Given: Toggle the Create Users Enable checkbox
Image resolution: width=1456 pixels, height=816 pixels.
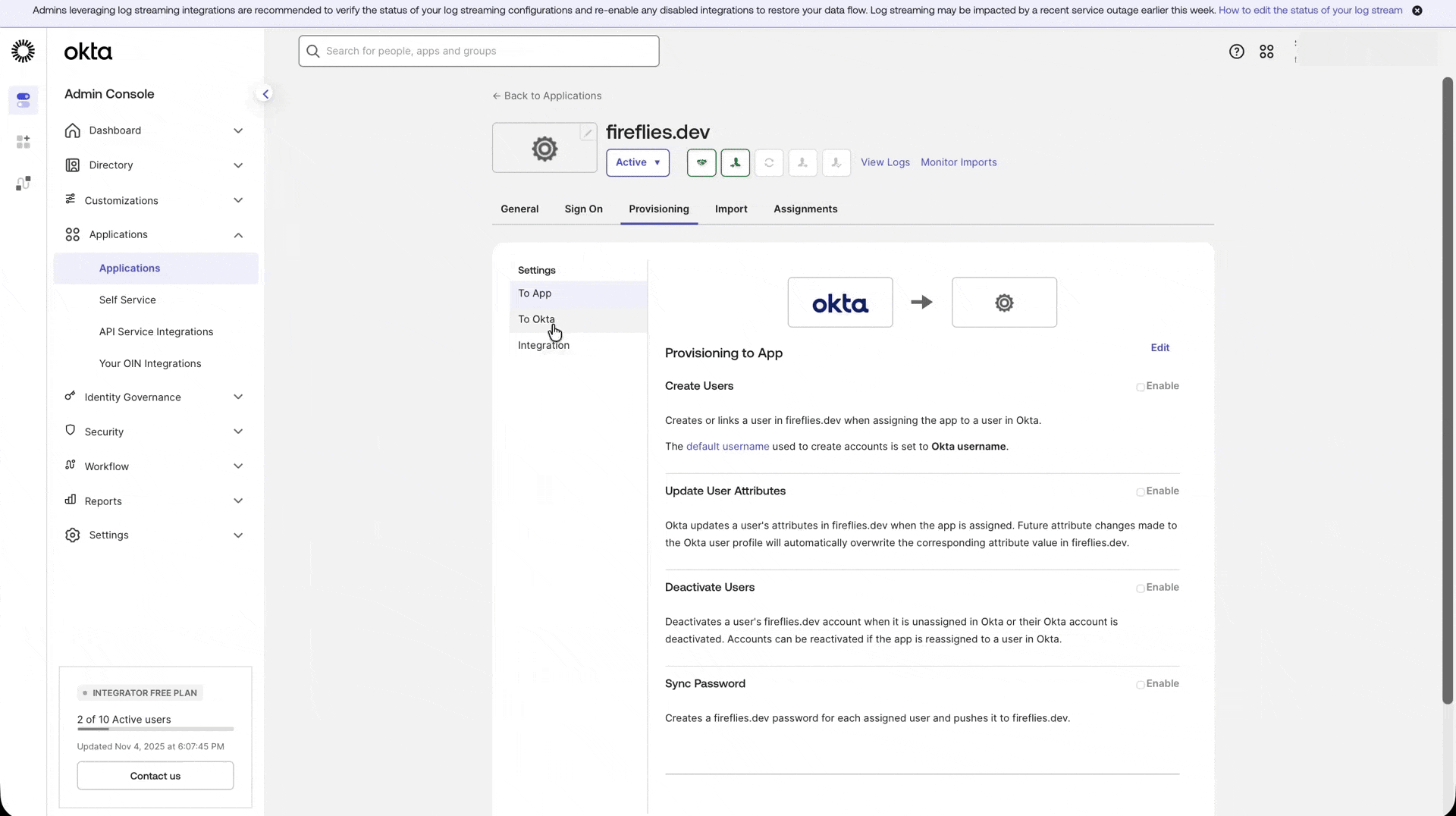Looking at the screenshot, I should click(x=1140, y=387).
